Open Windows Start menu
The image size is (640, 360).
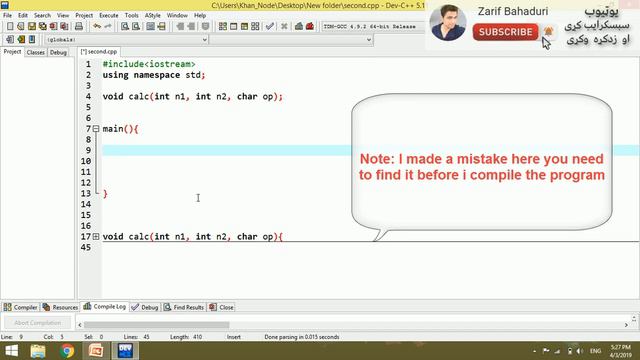point(11,351)
